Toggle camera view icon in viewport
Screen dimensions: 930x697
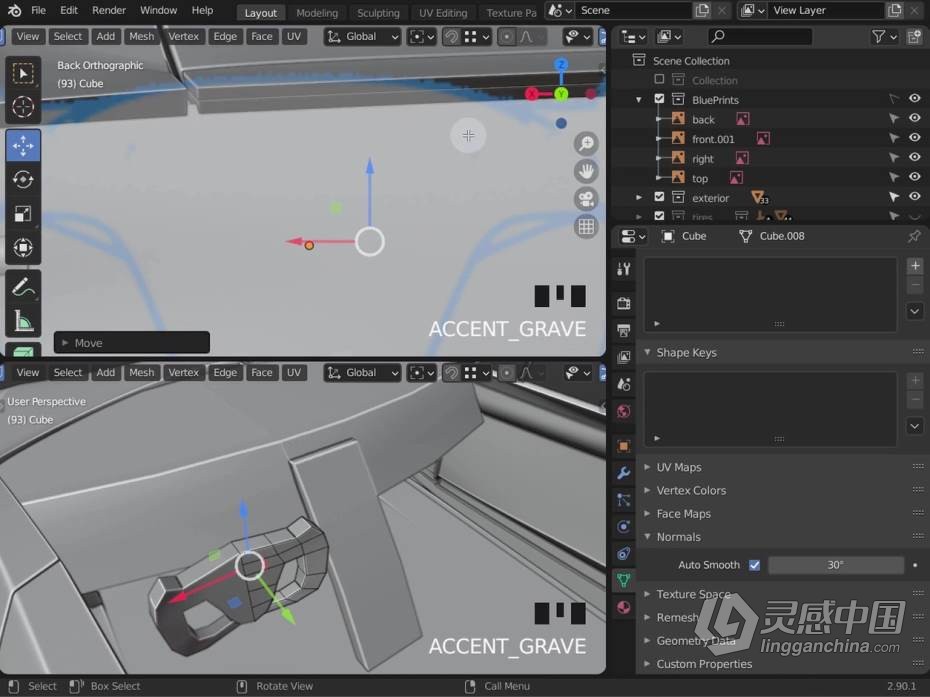[586, 199]
